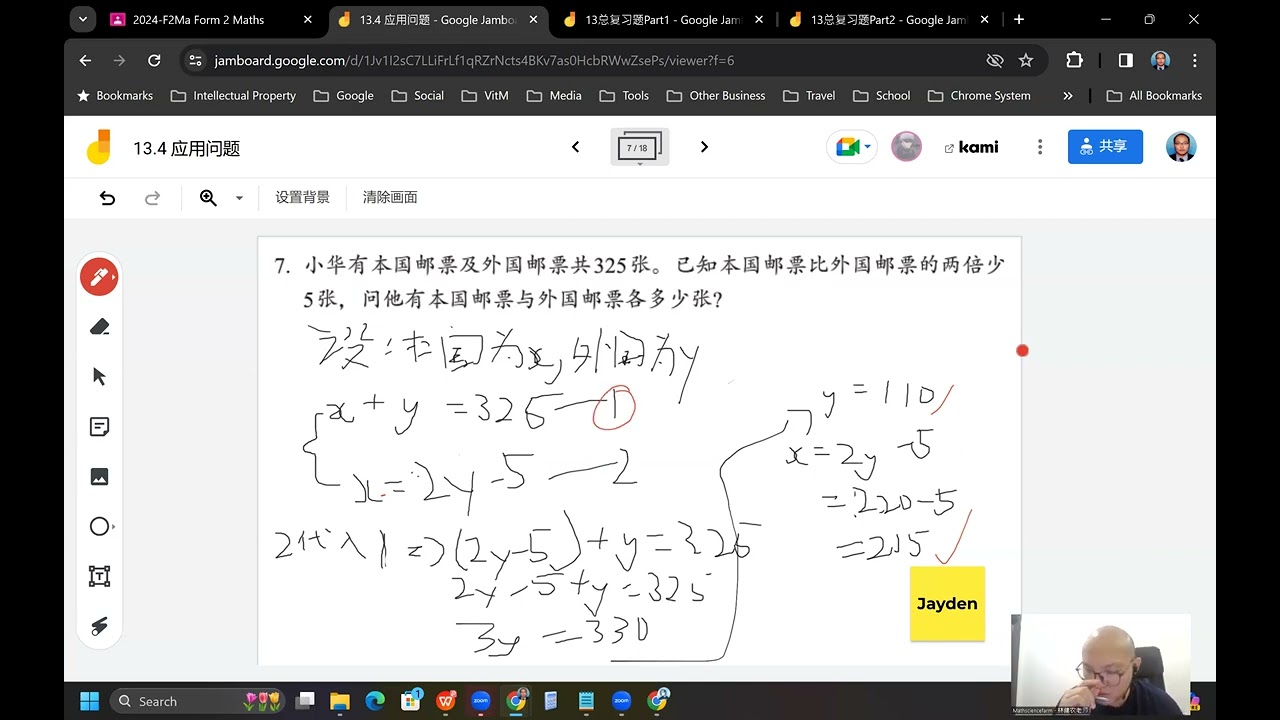Go to the next frame

704,147
